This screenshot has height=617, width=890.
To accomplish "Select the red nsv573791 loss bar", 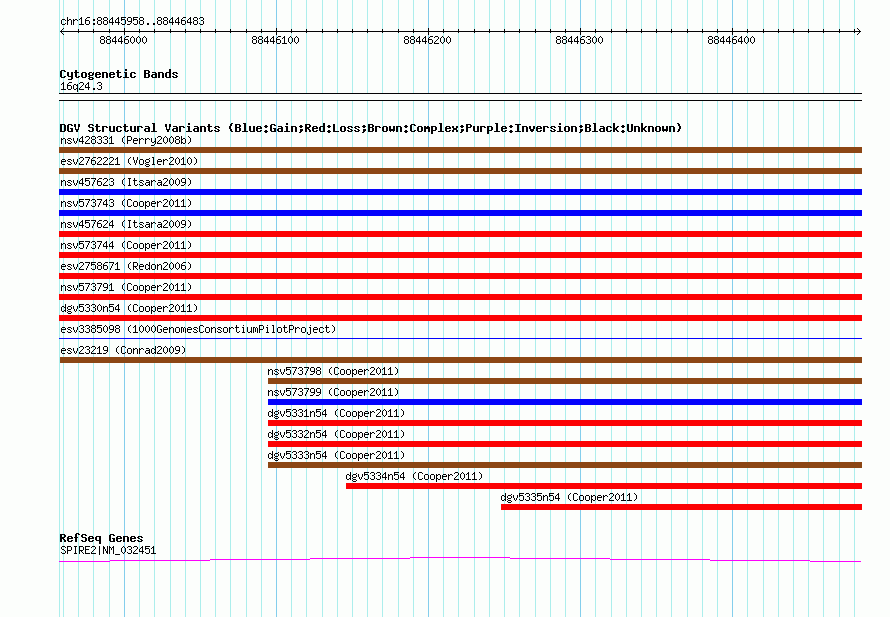I will click(x=460, y=297).
